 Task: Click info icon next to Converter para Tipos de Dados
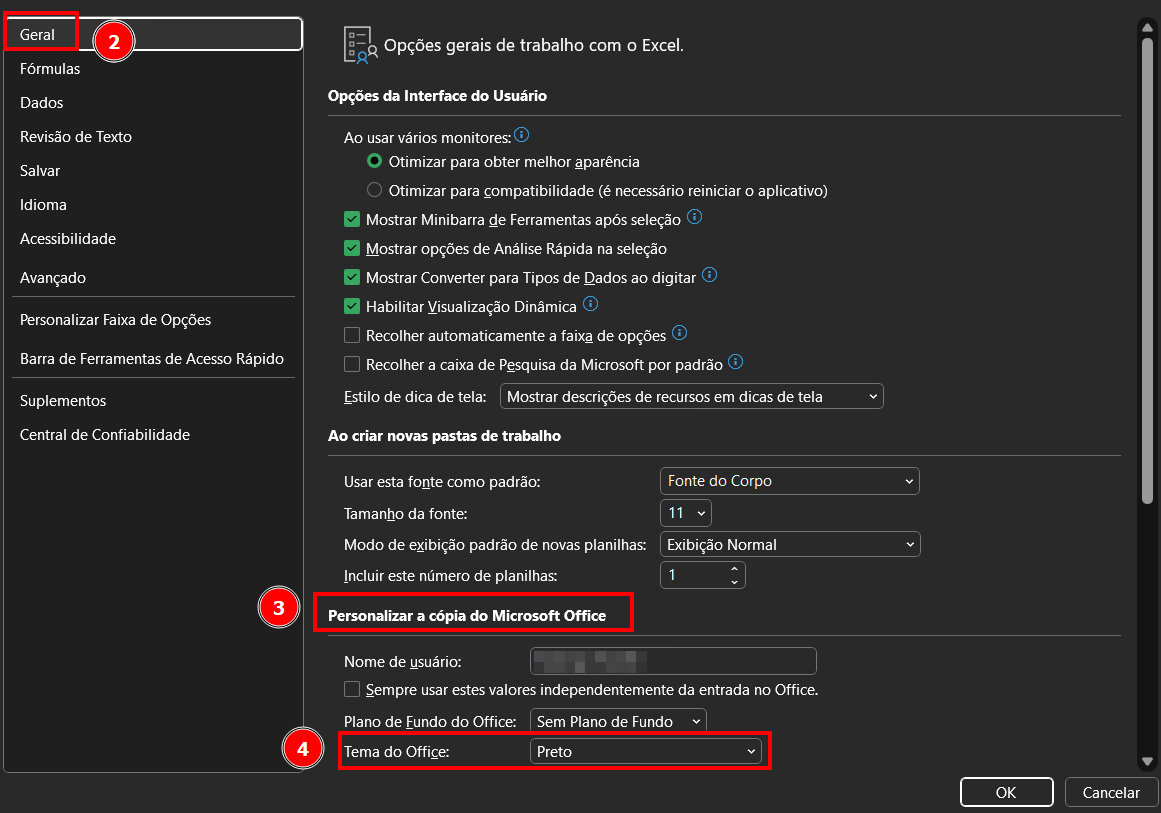709,275
